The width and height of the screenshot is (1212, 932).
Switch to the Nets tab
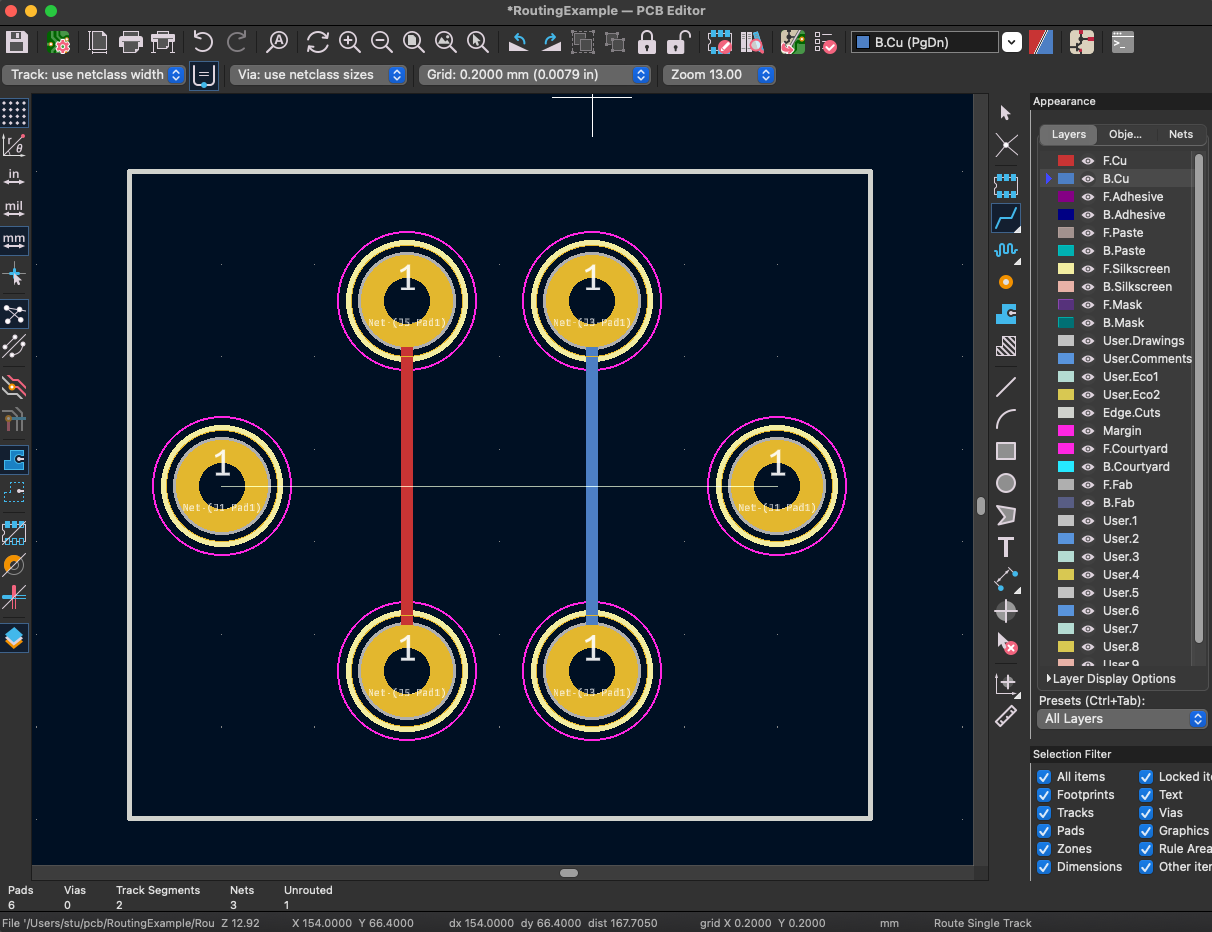(x=1180, y=134)
